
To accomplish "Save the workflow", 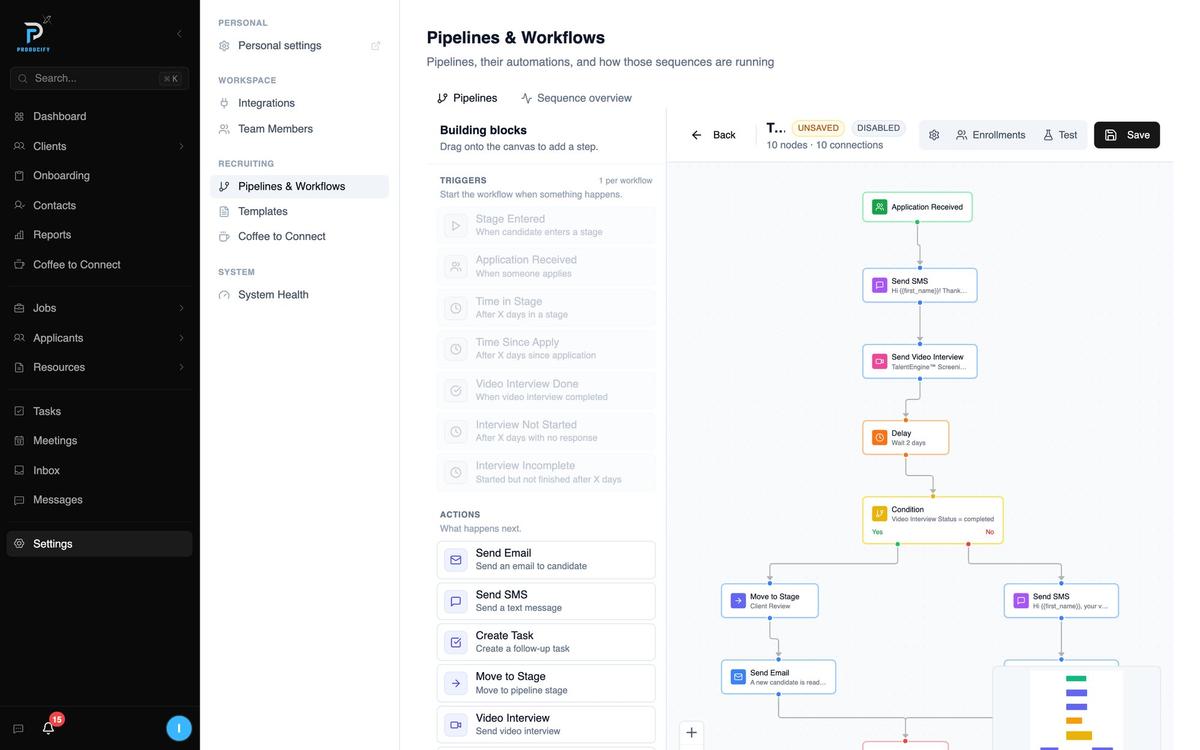I will click(x=1127, y=135).
